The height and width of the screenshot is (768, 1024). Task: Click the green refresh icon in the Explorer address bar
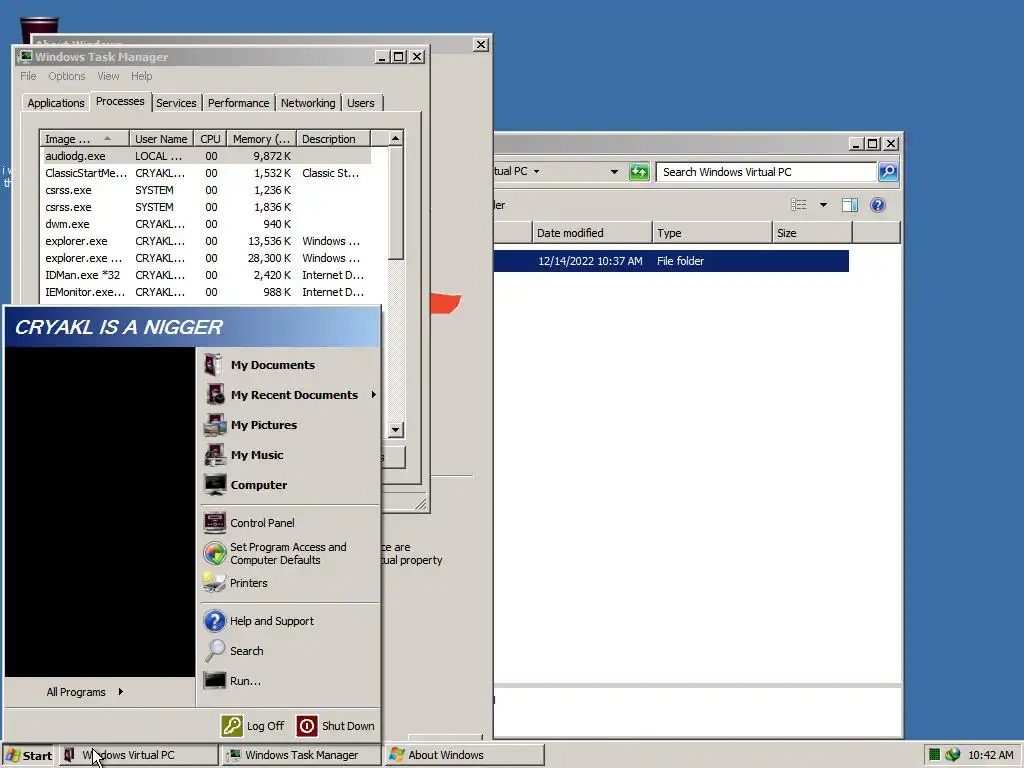639,172
